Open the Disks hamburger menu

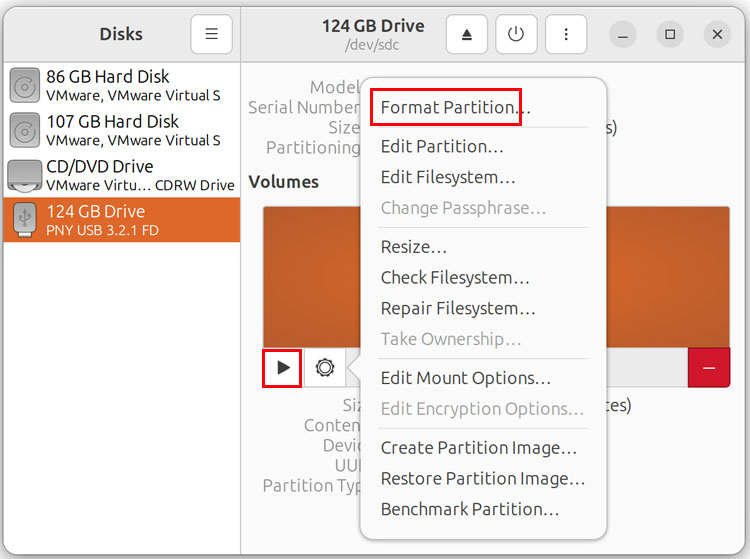[211, 34]
